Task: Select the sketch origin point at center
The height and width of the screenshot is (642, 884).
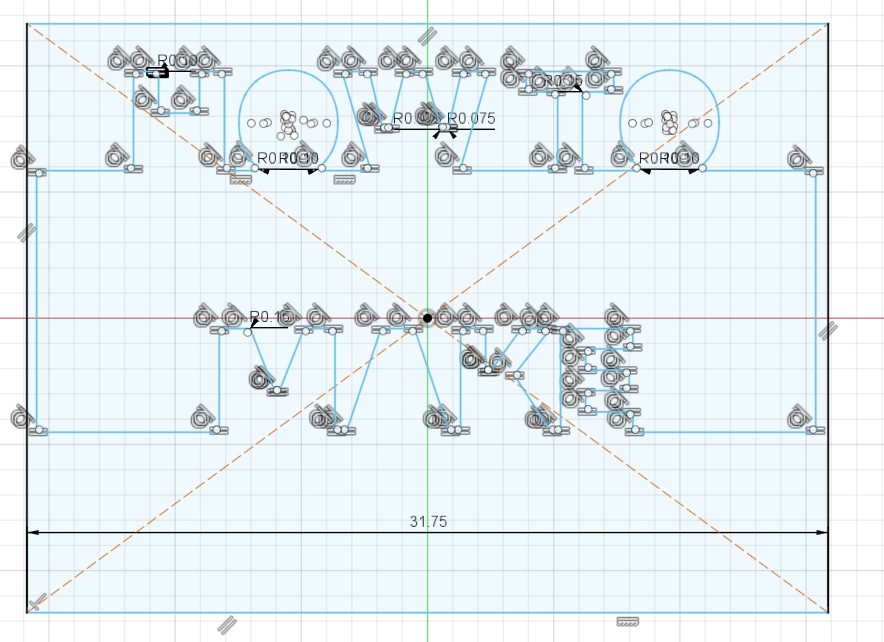Action: point(427,318)
